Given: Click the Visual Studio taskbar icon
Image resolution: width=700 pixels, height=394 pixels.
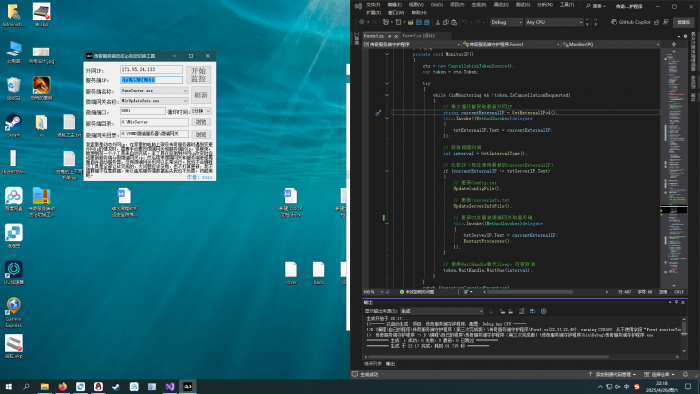Looking at the screenshot, I should [x=170, y=386].
